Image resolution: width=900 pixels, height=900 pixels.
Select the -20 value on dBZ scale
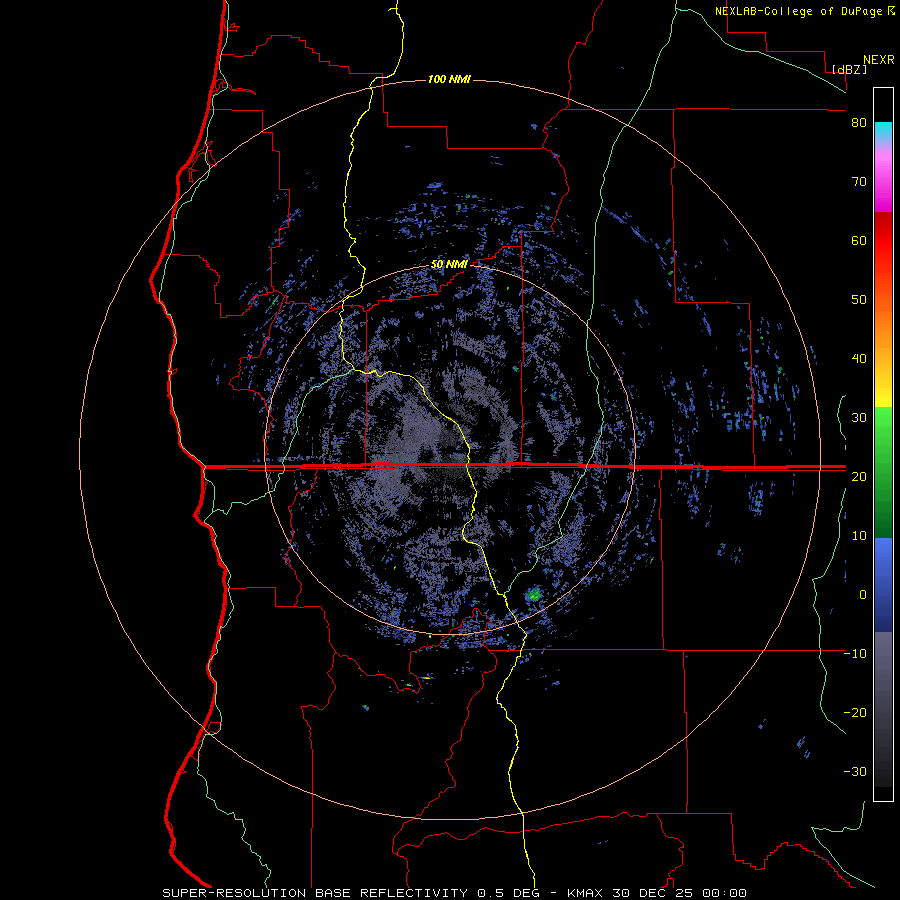point(855,712)
